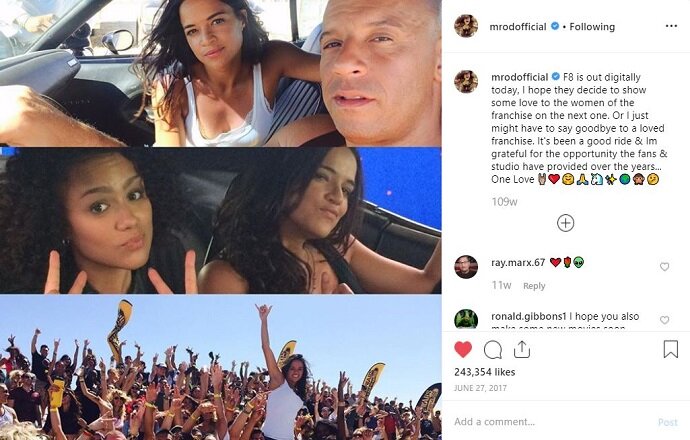Click Reply under ray.marx.67's comment
The height and width of the screenshot is (440, 690).
[534, 286]
